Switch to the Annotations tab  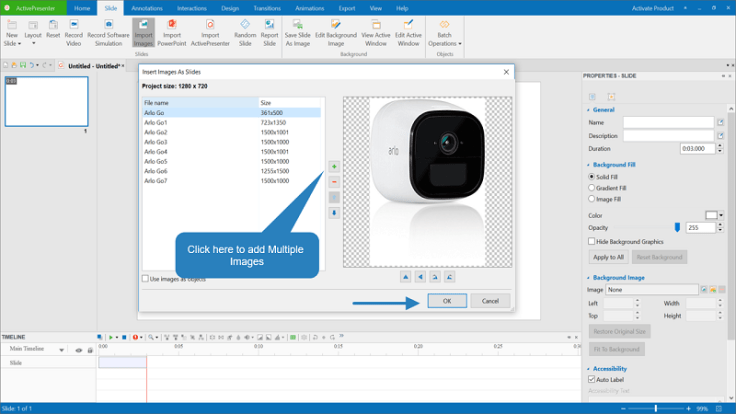pyautogui.click(x=146, y=8)
